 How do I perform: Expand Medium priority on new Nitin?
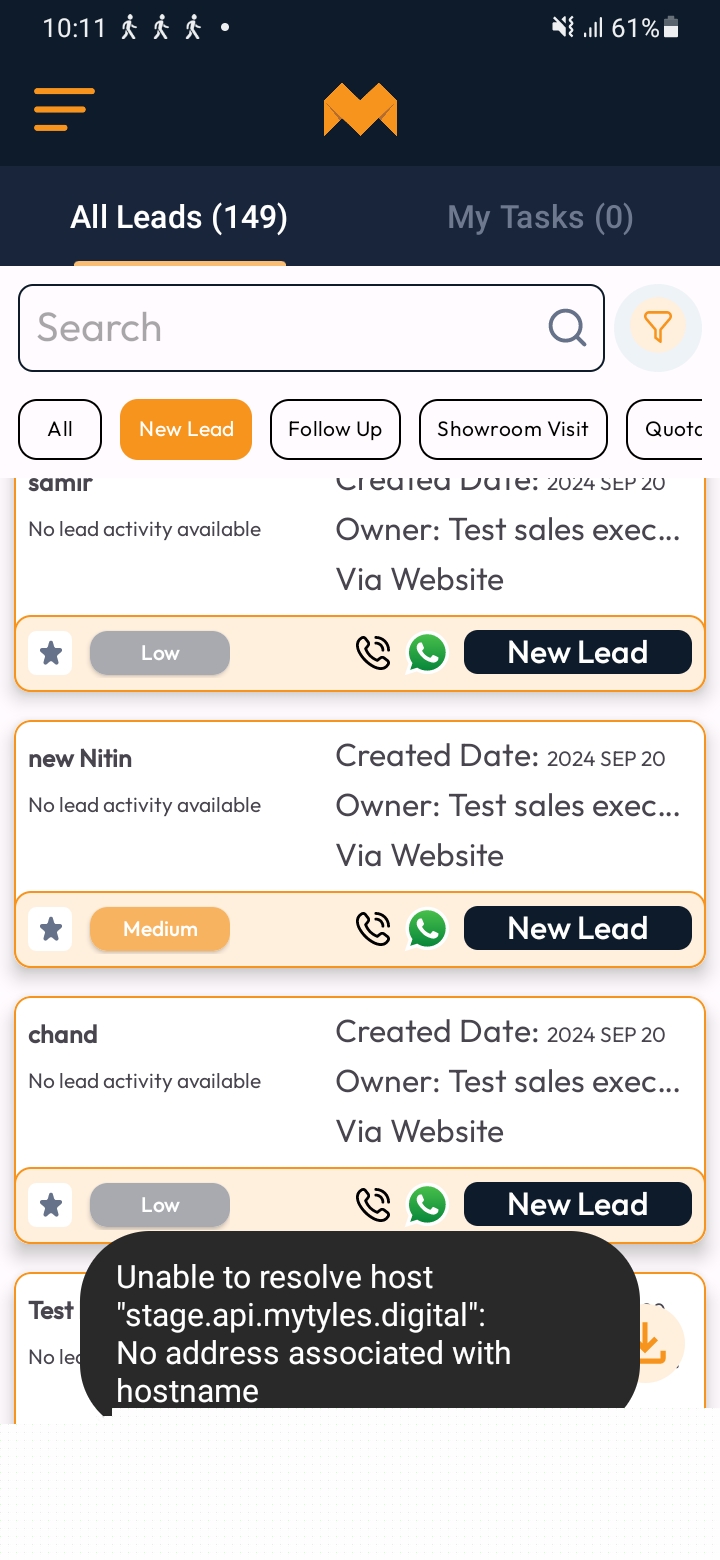pyautogui.click(x=160, y=929)
